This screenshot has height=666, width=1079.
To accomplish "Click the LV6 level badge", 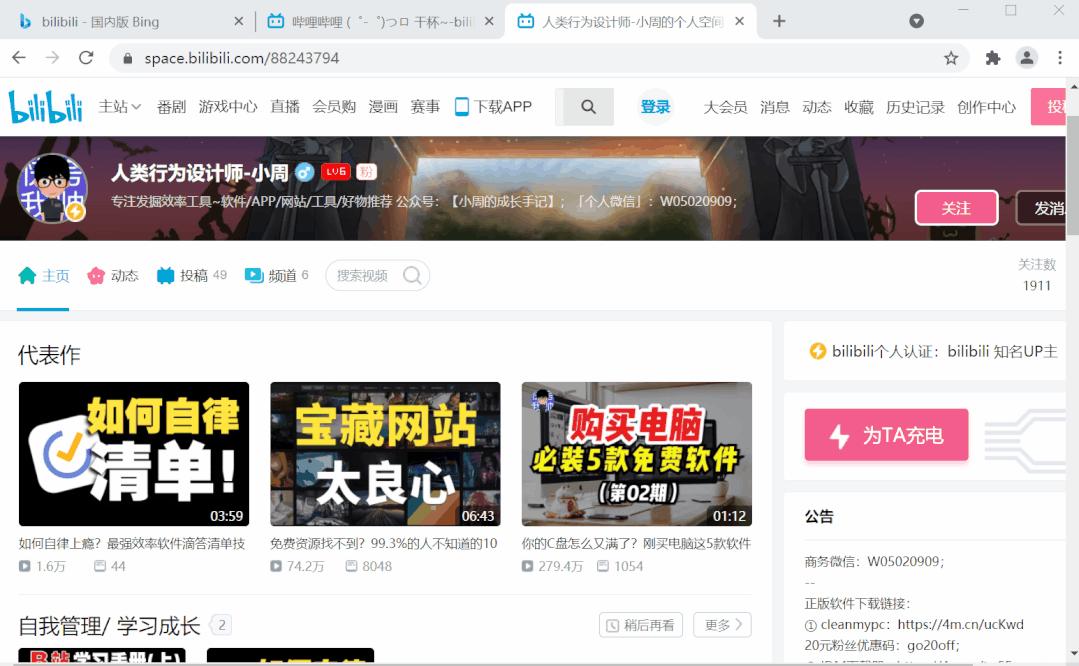I will (x=337, y=171).
